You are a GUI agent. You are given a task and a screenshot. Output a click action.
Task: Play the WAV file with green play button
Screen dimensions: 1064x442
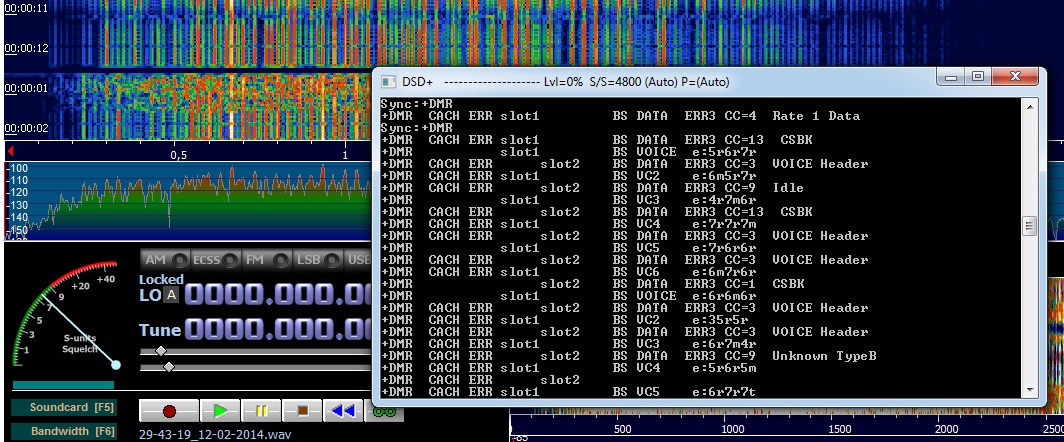(220, 411)
